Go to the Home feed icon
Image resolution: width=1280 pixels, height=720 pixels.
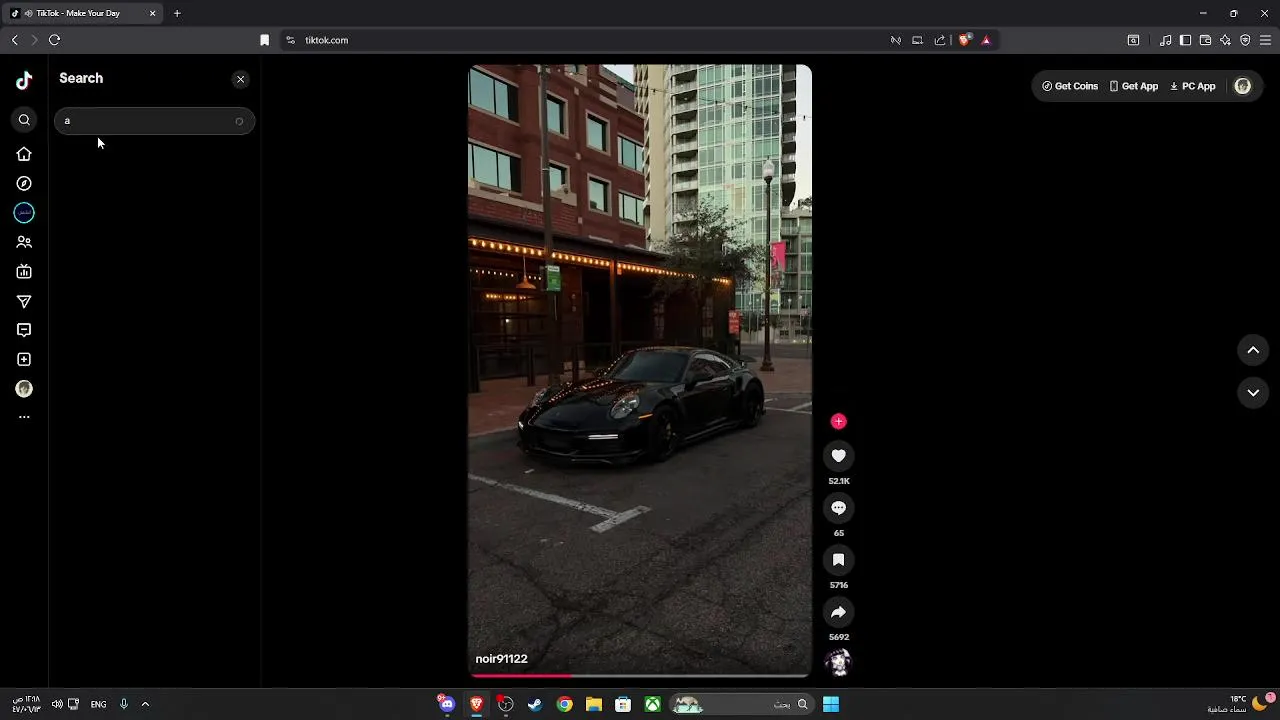click(24, 154)
